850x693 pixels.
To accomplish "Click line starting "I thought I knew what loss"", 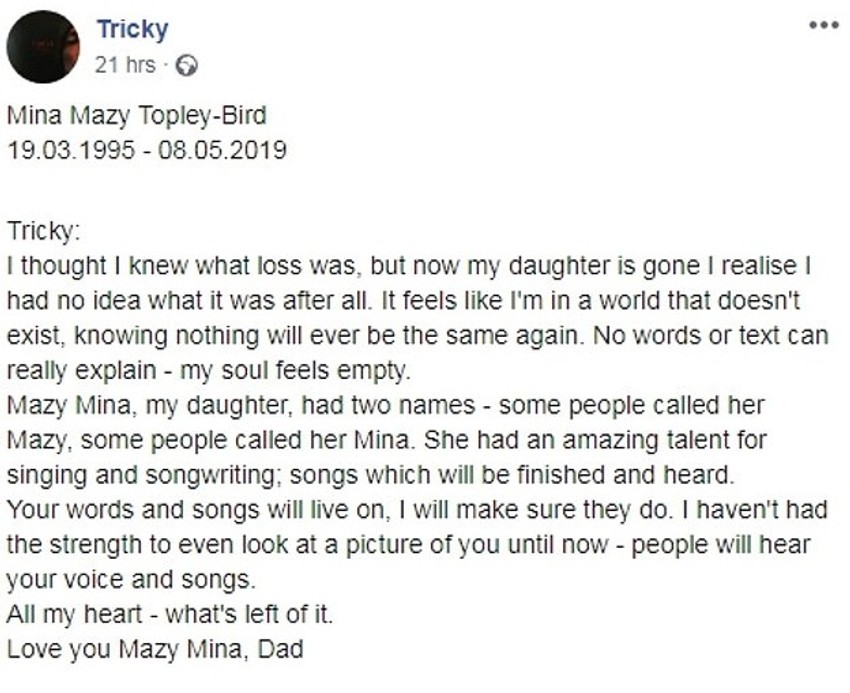I will (408, 267).
